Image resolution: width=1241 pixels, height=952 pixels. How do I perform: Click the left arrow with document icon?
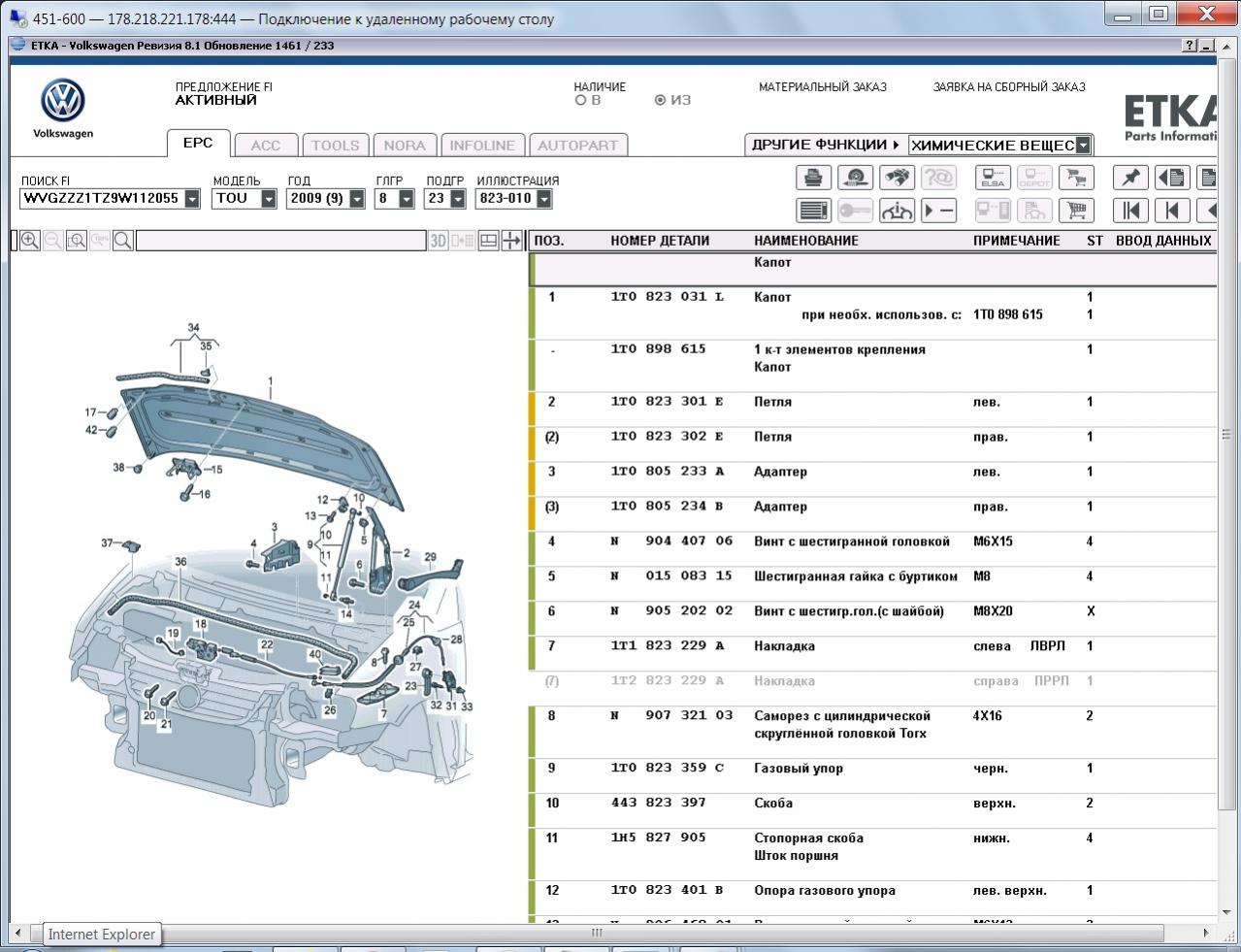click(x=1172, y=178)
